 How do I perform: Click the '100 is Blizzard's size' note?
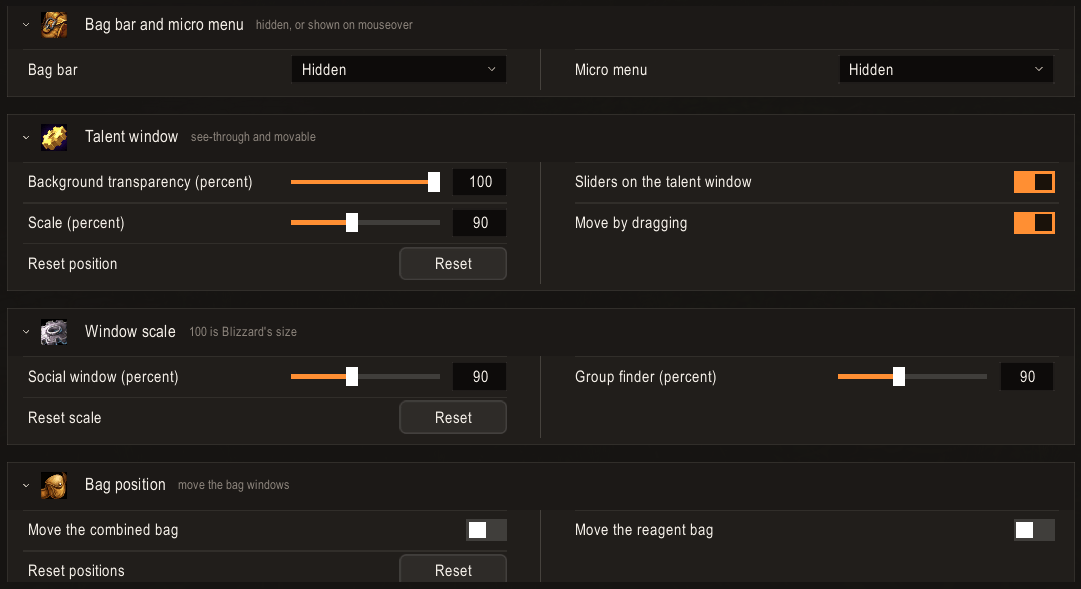click(x=243, y=332)
